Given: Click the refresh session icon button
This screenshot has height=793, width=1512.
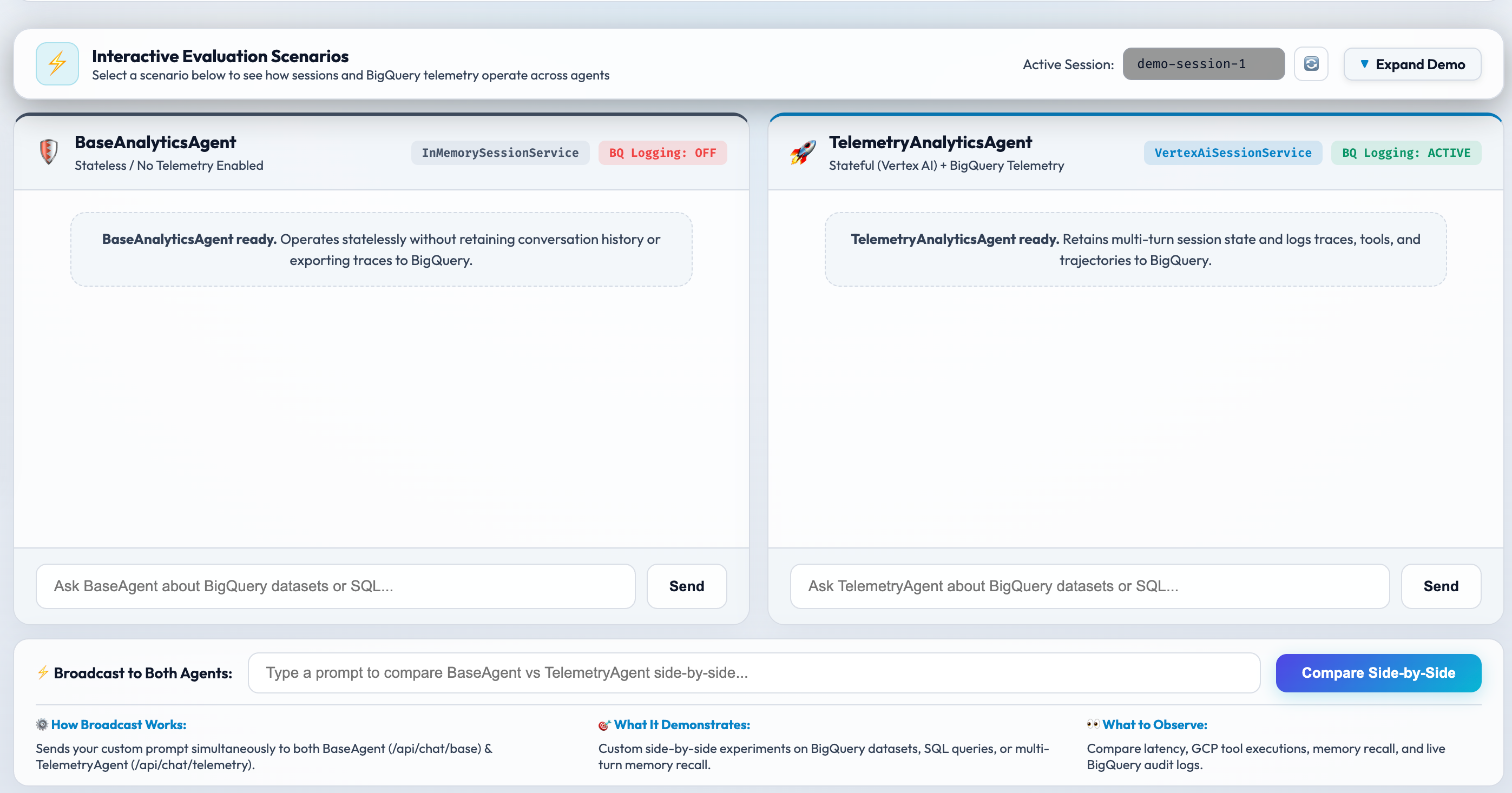Looking at the screenshot, I should [1311, 64].
